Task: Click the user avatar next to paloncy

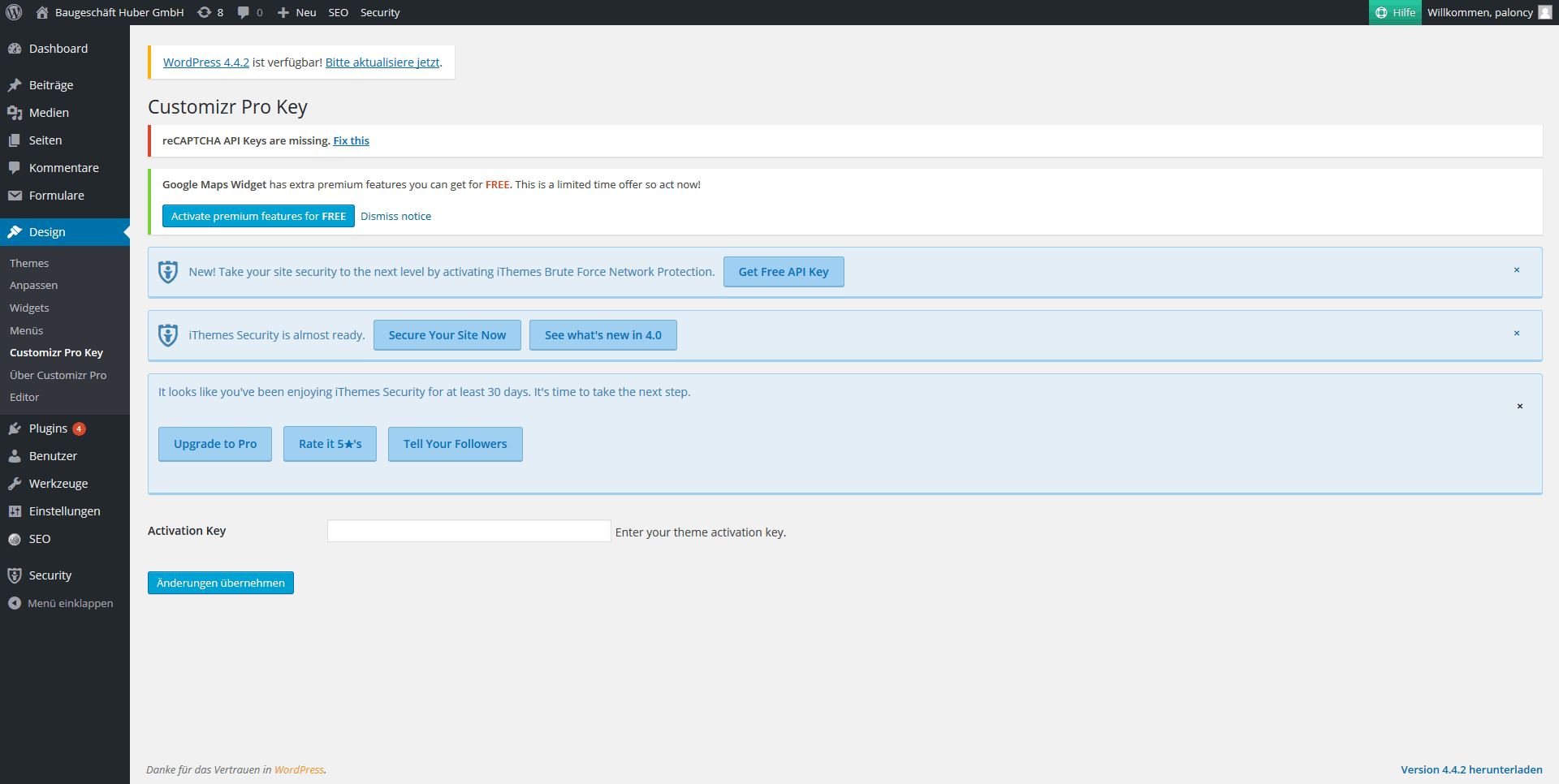Action: 1545,12
